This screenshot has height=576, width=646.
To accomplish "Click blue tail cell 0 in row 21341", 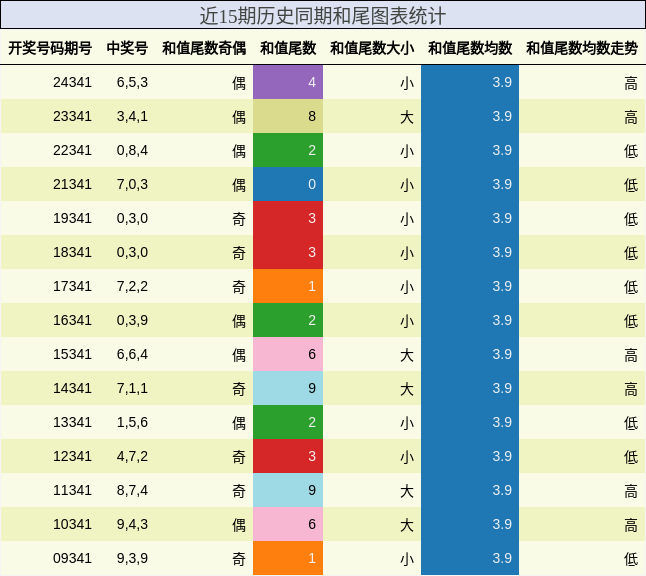I will 288,184.
